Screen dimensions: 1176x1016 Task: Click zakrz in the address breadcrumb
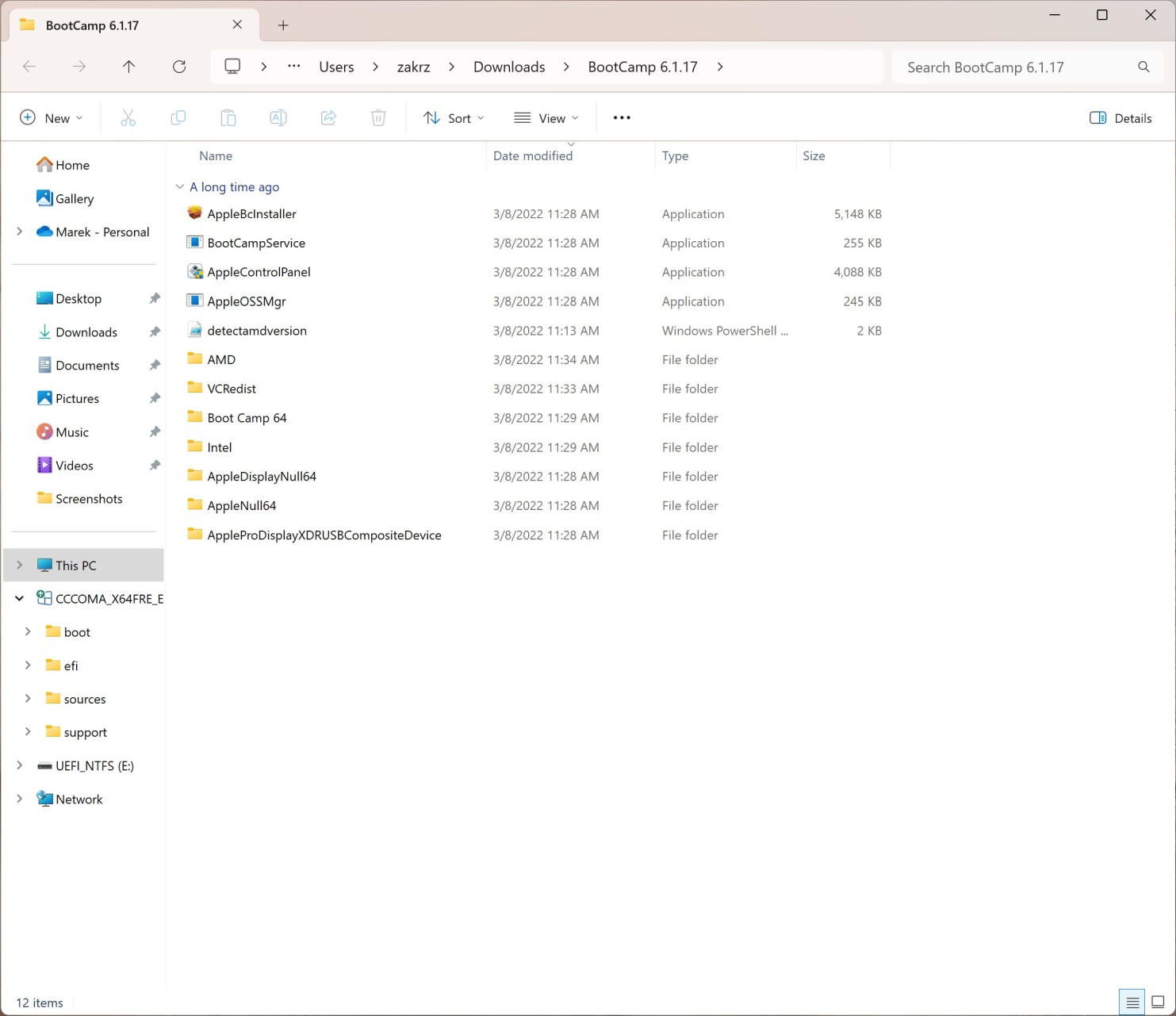point(413,67)
